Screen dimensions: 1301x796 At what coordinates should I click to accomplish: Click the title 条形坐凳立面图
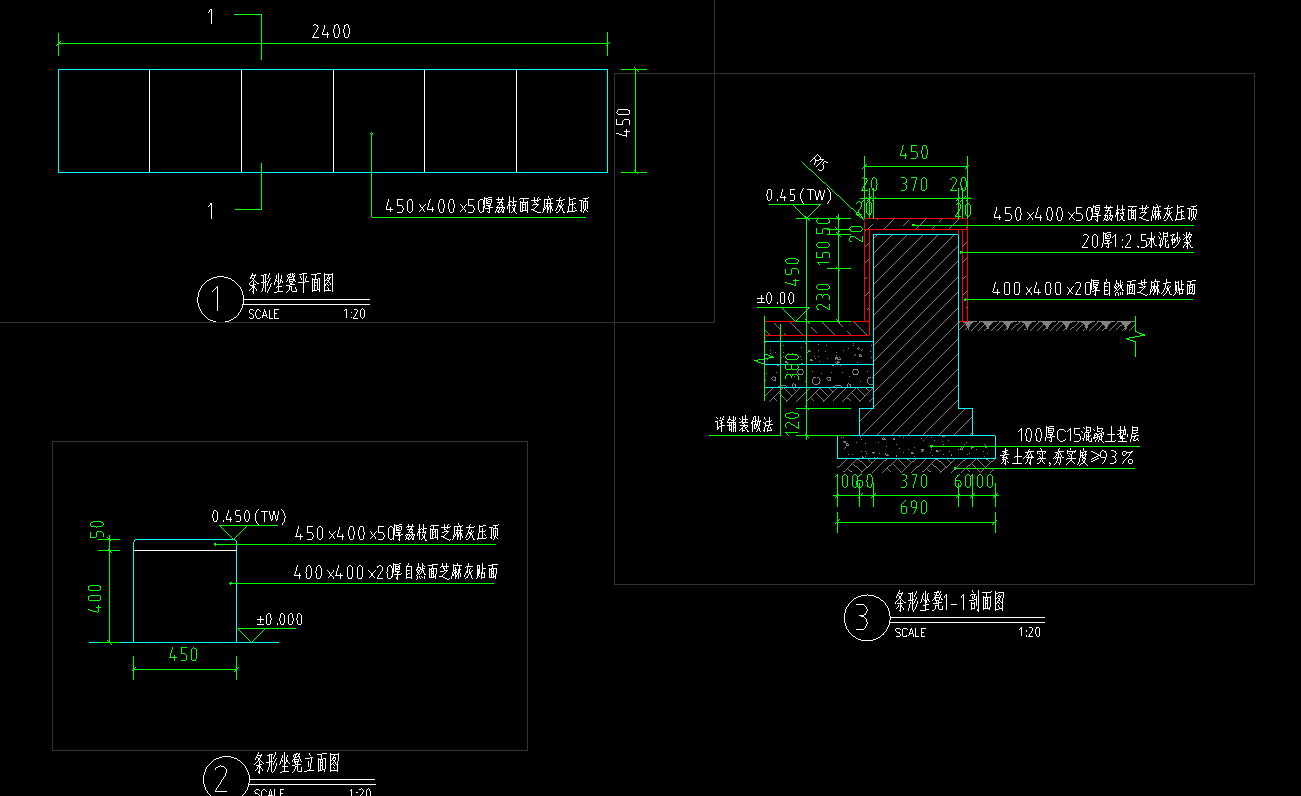pyautogui.click(x=296, y=764)
